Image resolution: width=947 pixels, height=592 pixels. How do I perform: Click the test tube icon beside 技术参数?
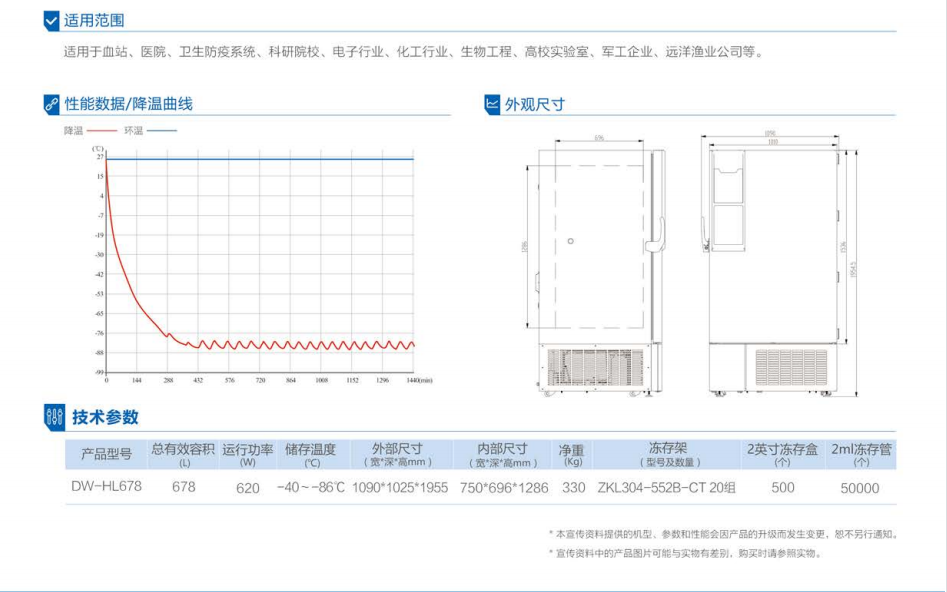pos(55,417)
